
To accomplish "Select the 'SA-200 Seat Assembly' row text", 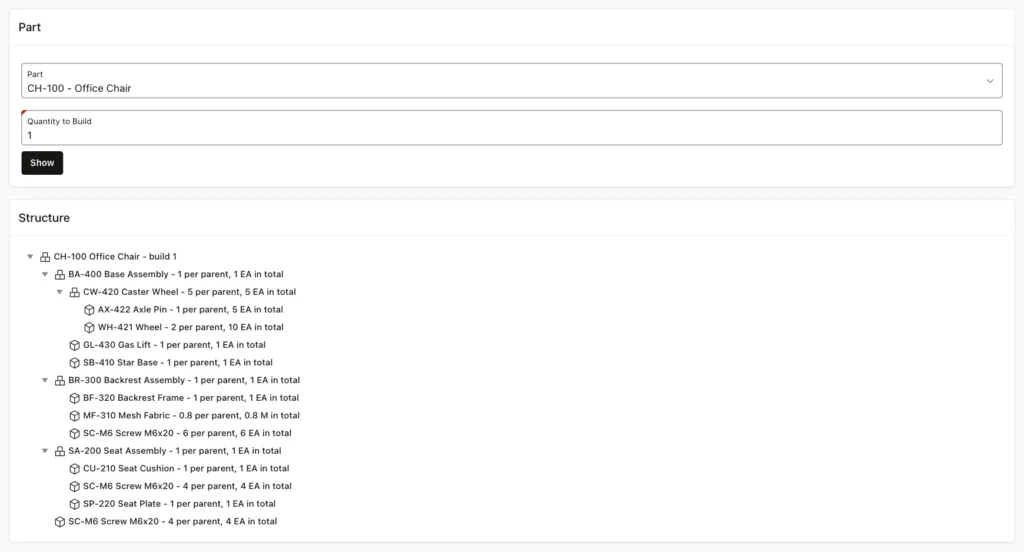I will pyautogui.click(x=175, y=451).
